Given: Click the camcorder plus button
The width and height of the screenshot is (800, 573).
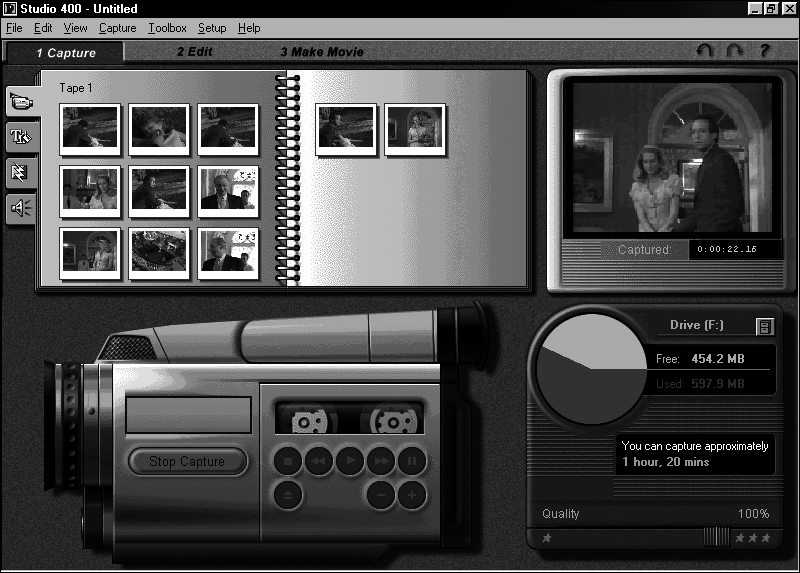Looking at the screenshot, I should pyautogui.click(x=412, y=495).
